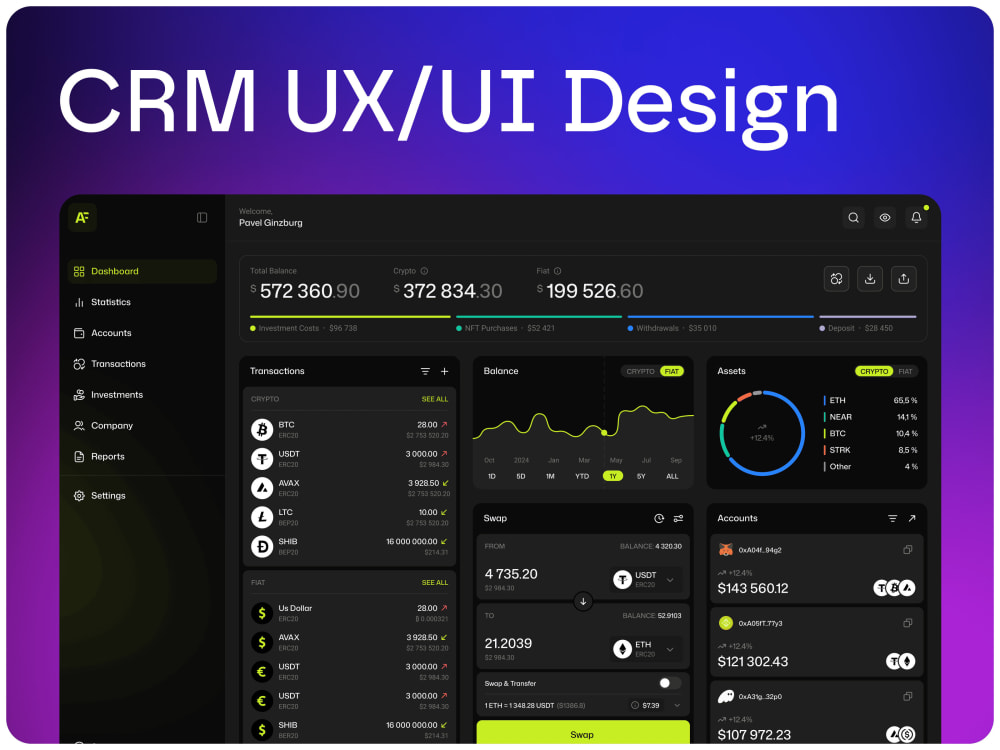Click SEE ALL for crypto transactions
Viewport: 1000px width, 750px height.
[435, 399]
